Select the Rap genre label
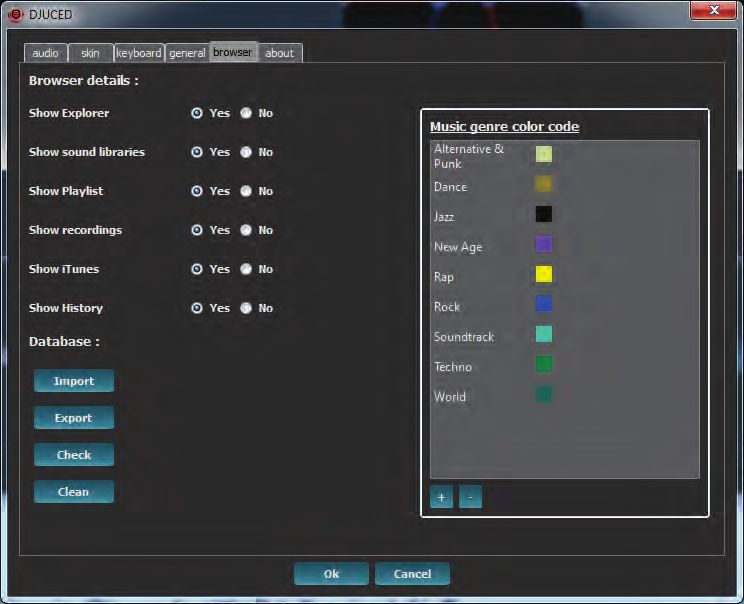744x604 pixels. pos(444,277)
